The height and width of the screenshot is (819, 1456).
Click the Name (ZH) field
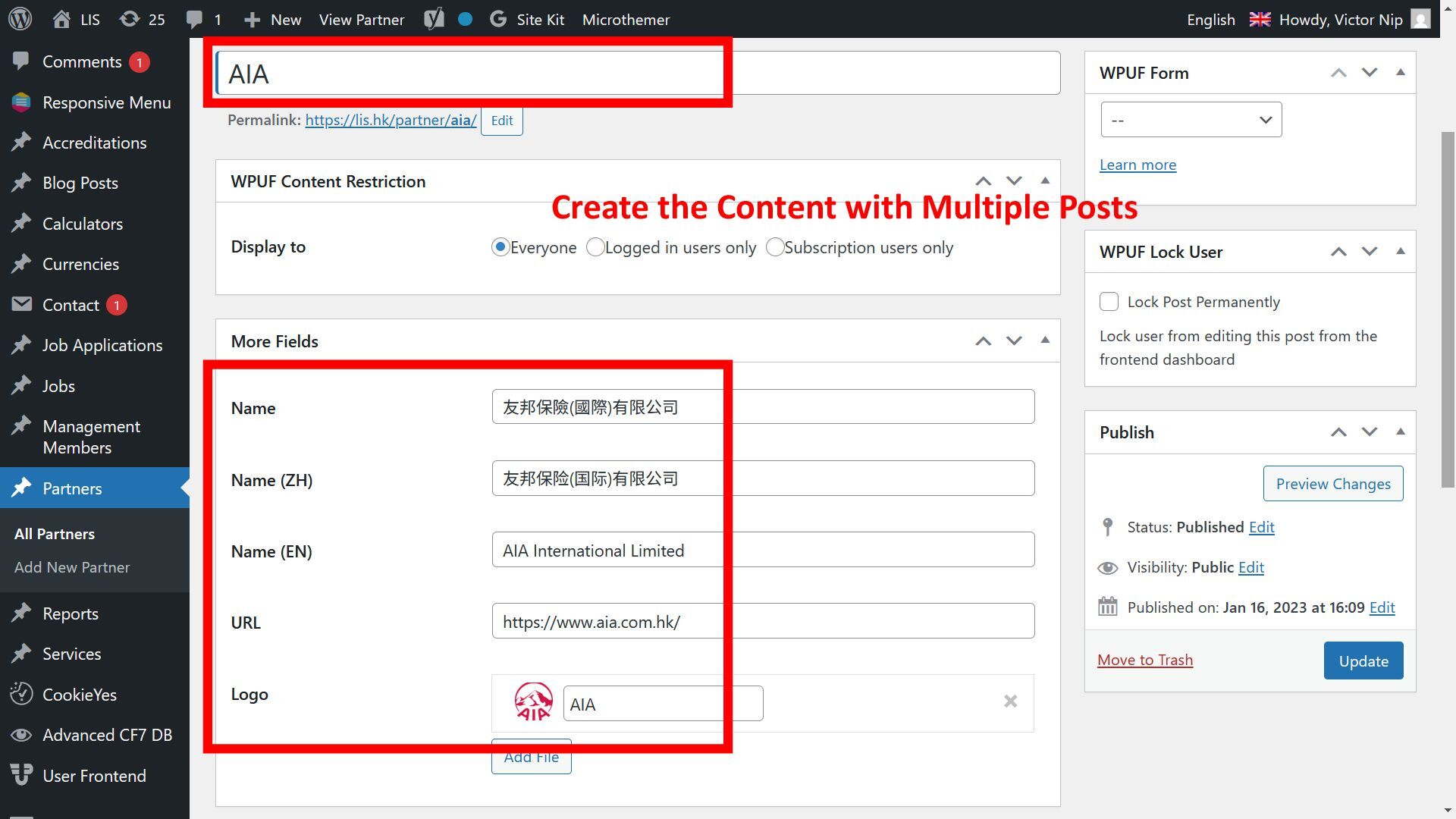click(x=763, y=479)
